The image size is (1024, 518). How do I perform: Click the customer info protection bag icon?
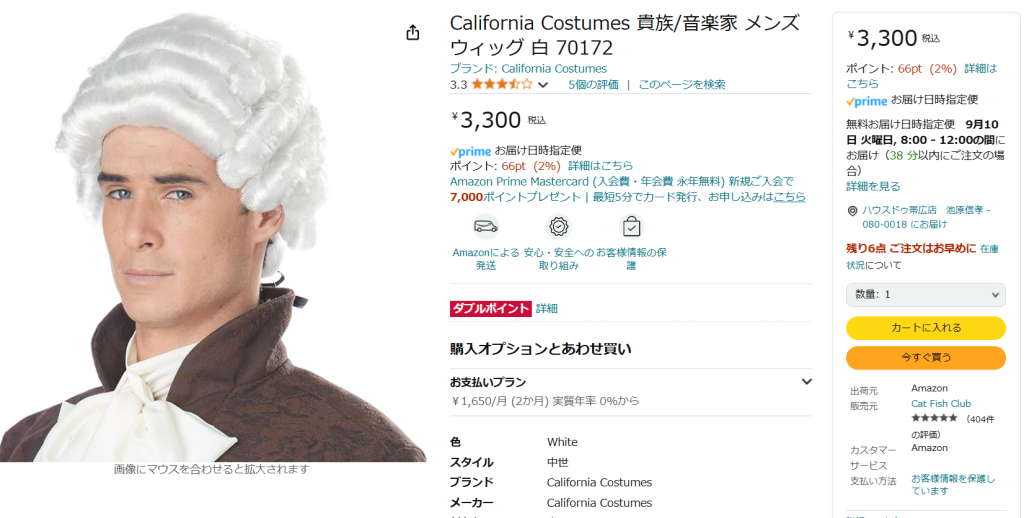point(631,227)
